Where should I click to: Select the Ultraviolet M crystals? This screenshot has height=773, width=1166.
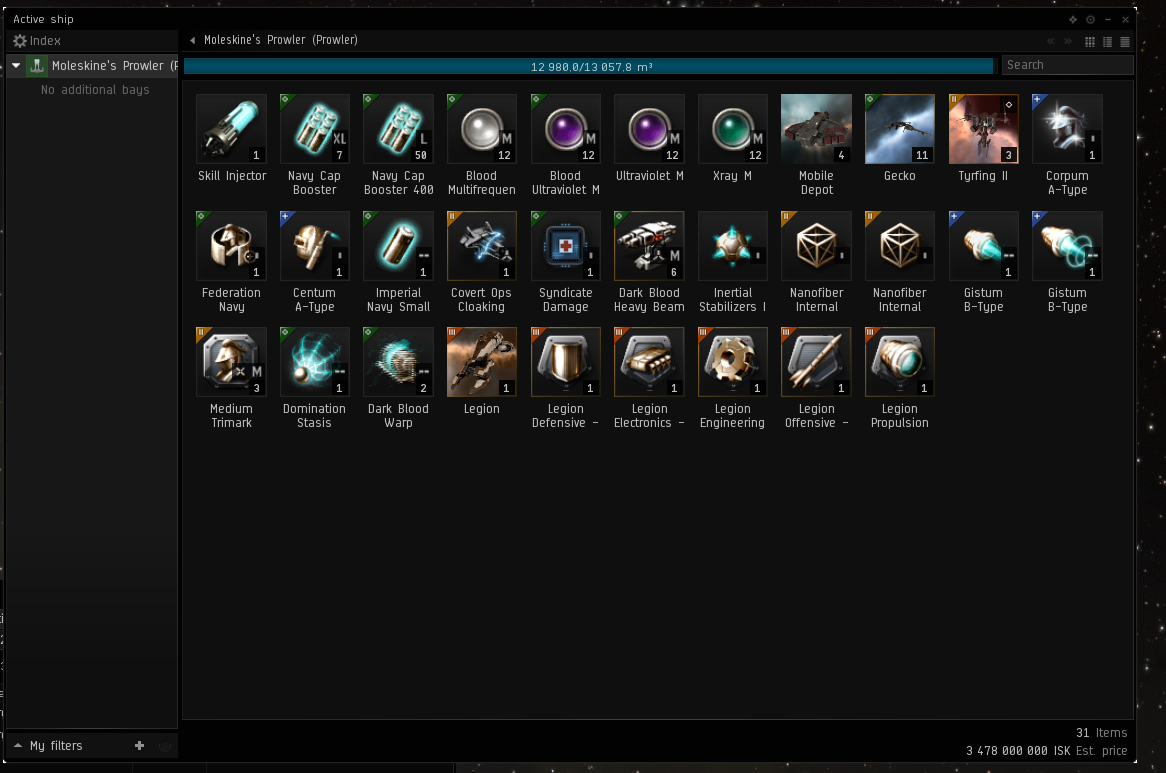point(649,129)
